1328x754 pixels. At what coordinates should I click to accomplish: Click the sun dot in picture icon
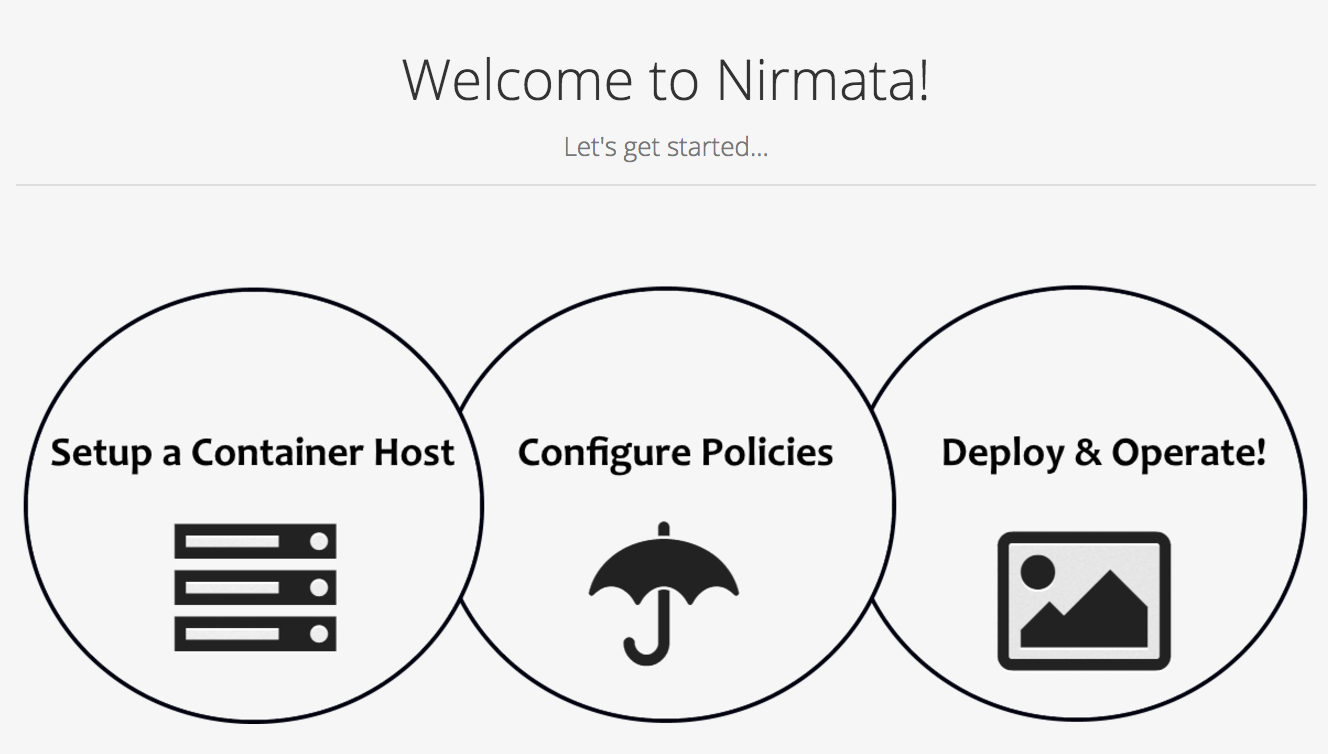coord(1037,572)
